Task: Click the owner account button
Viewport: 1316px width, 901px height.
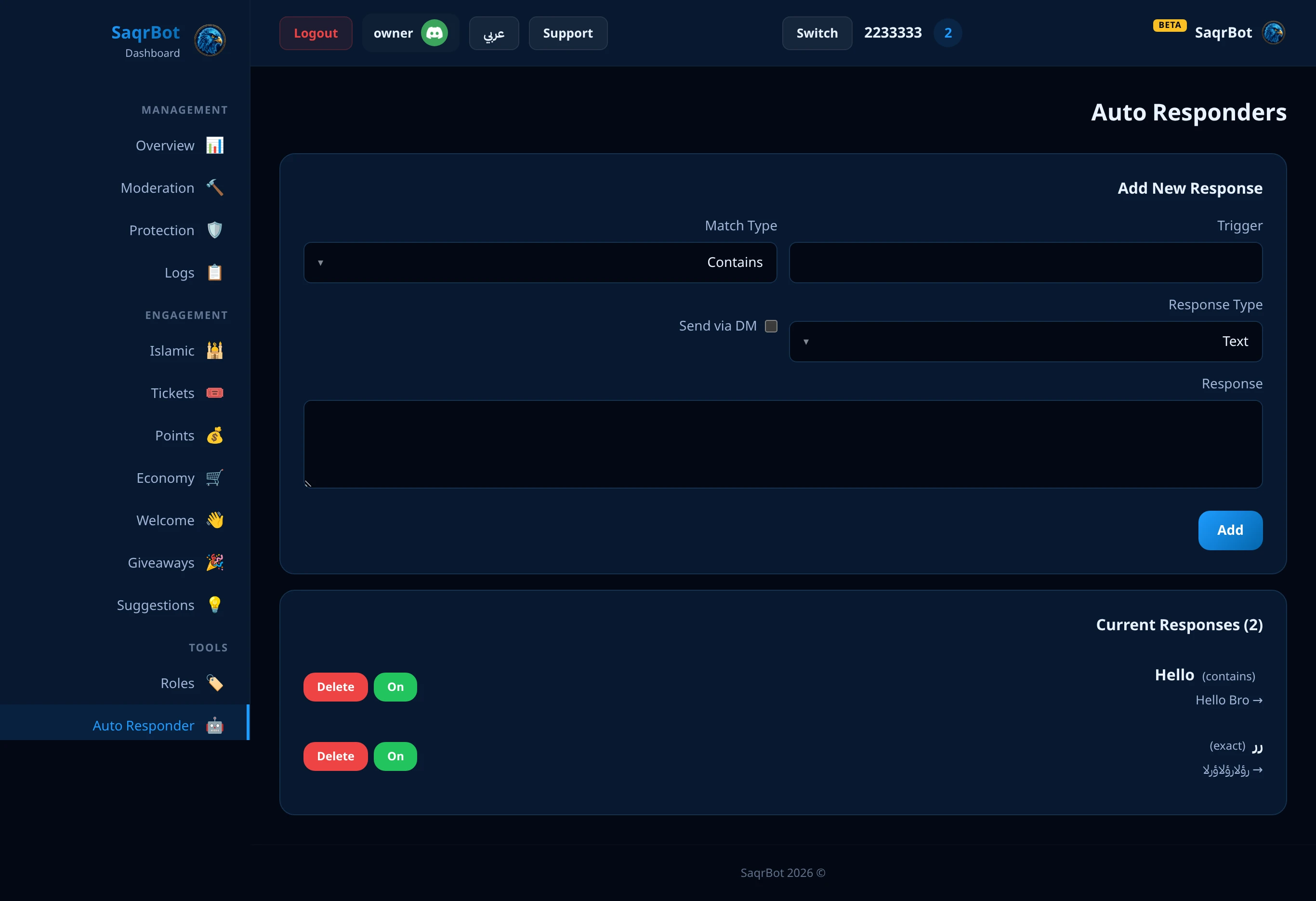Action: pyautogui.click(x=410, y=33)
